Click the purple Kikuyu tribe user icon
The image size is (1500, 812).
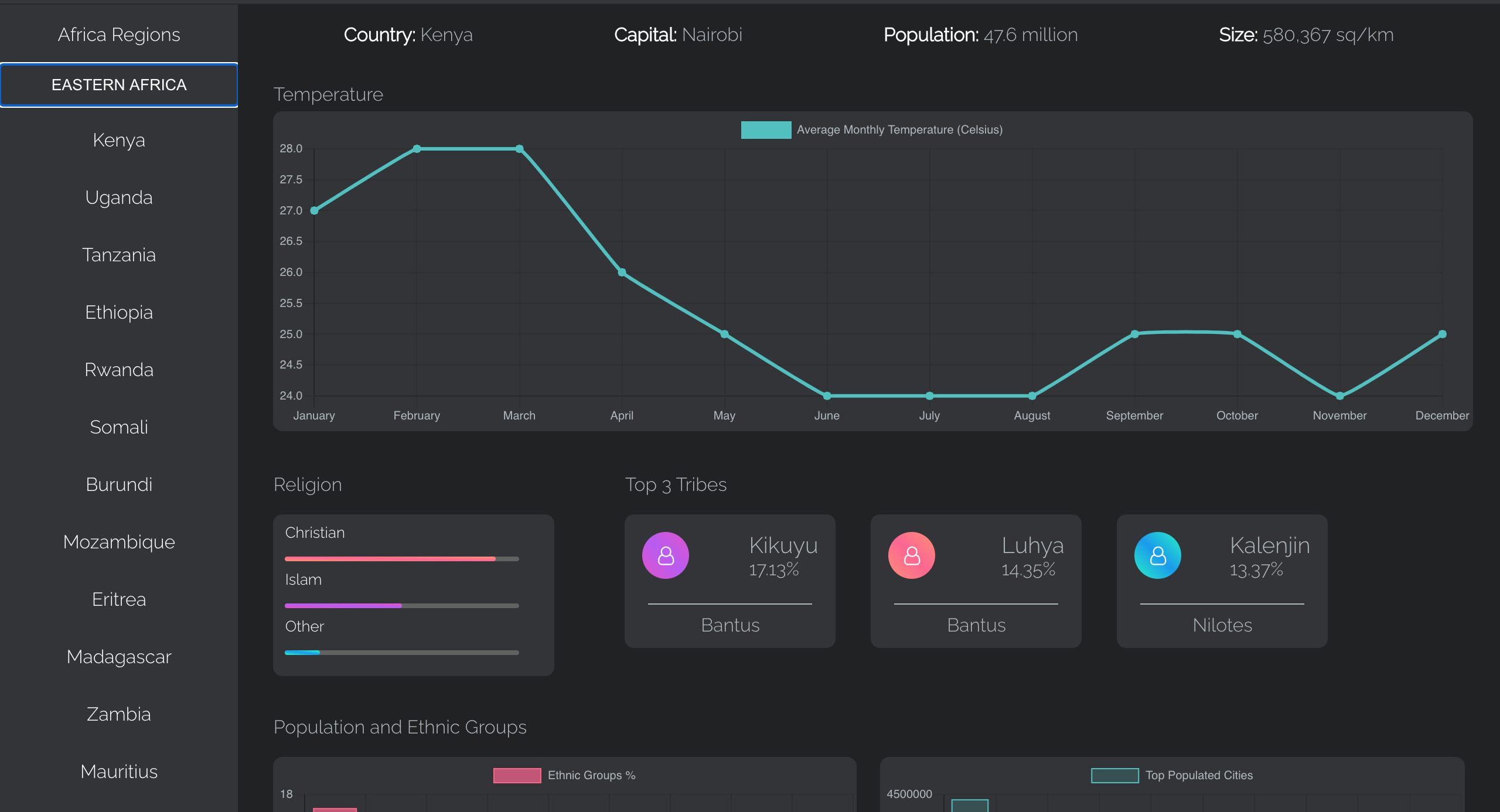click(665, 555)
